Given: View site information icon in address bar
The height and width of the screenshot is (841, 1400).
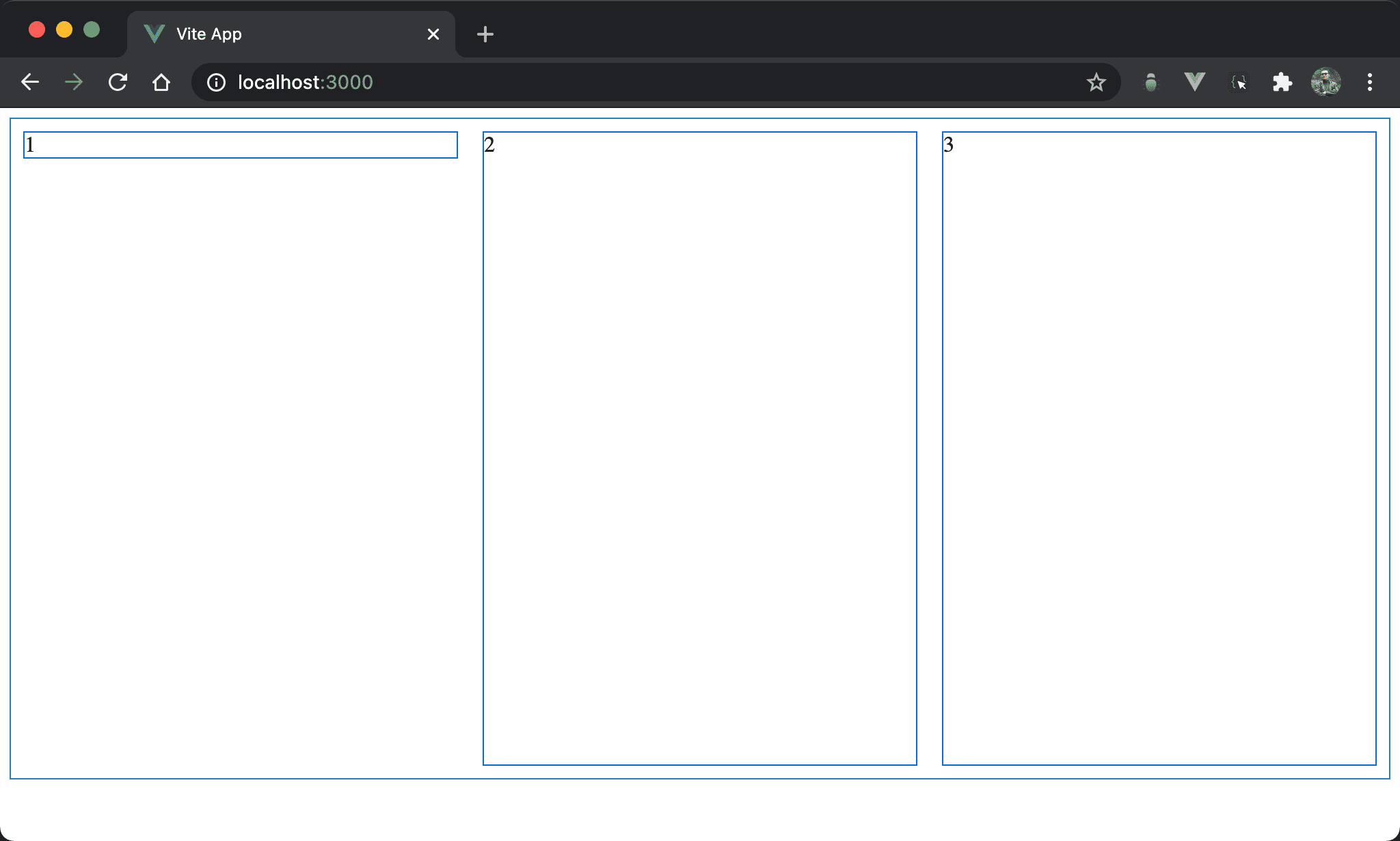Looking at the screenshot, I should 216,82.
